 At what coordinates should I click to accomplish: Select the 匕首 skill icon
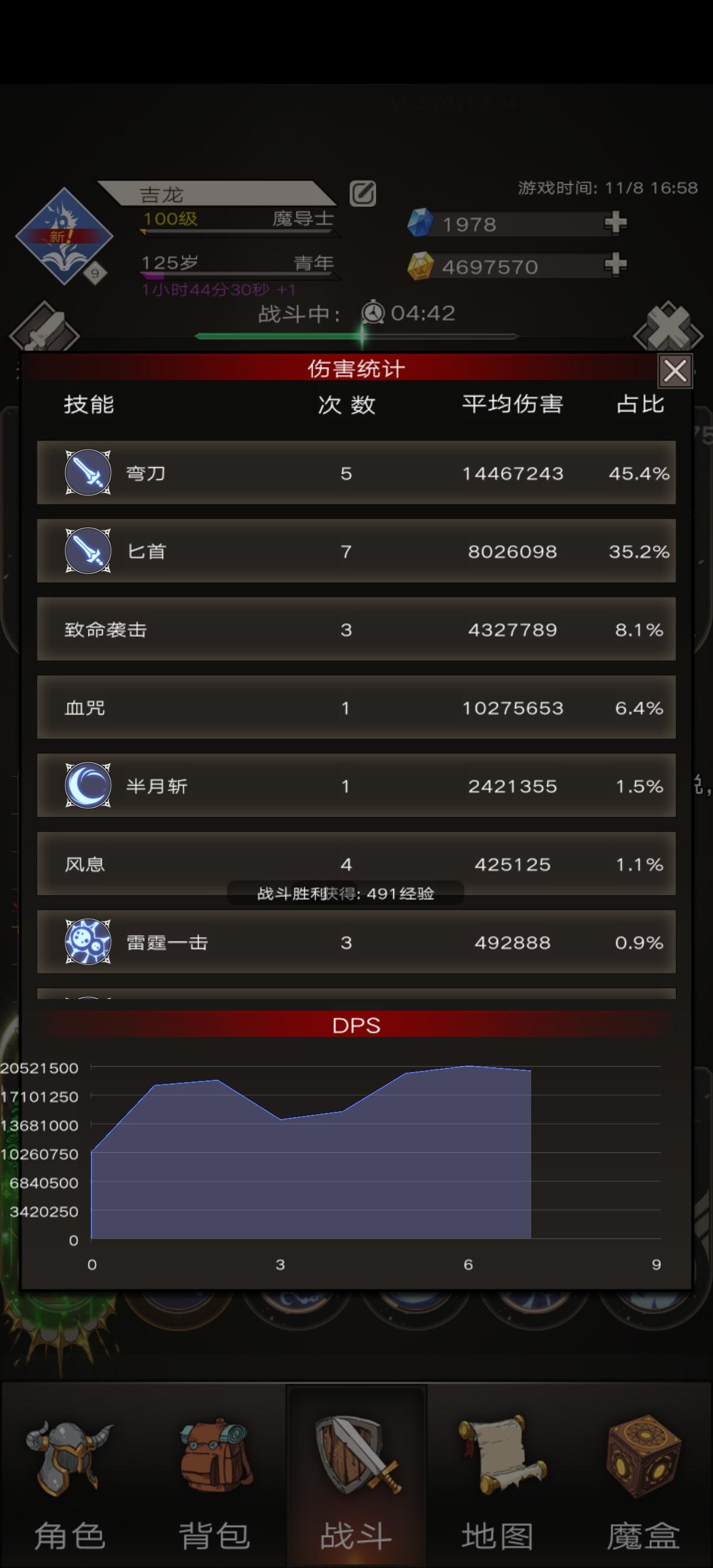89,550
